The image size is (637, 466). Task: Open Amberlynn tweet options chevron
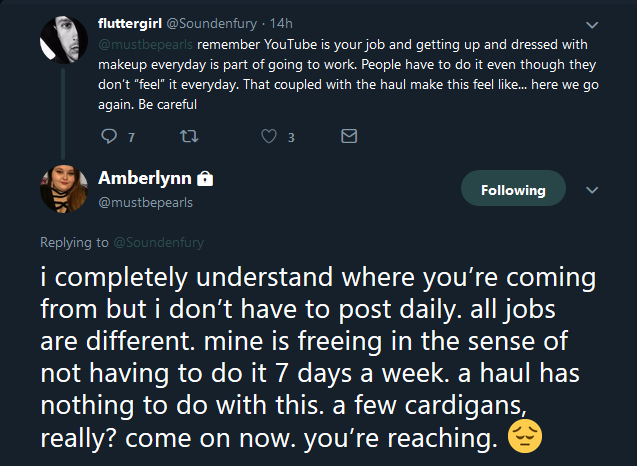pyautogui.click(x=592, y=190)
